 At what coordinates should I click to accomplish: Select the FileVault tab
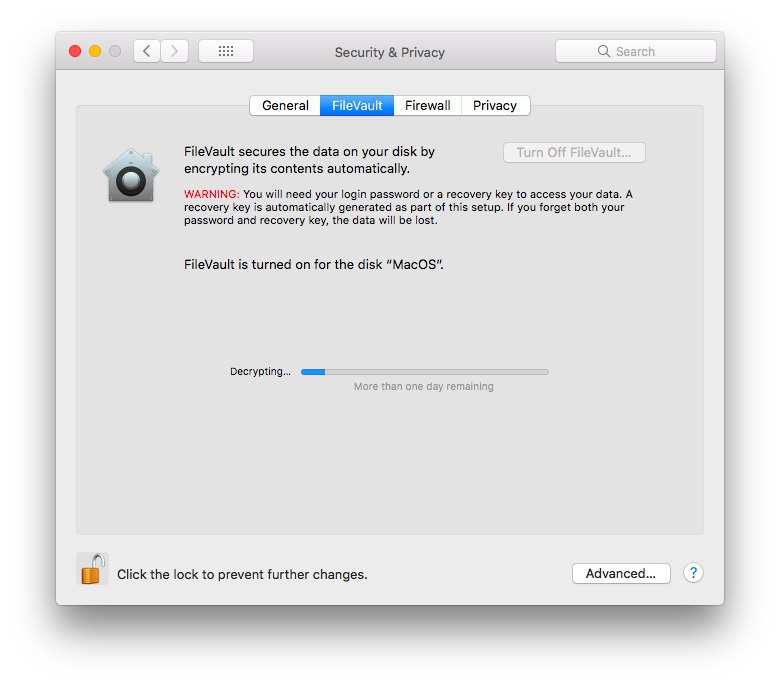[357, 105]
